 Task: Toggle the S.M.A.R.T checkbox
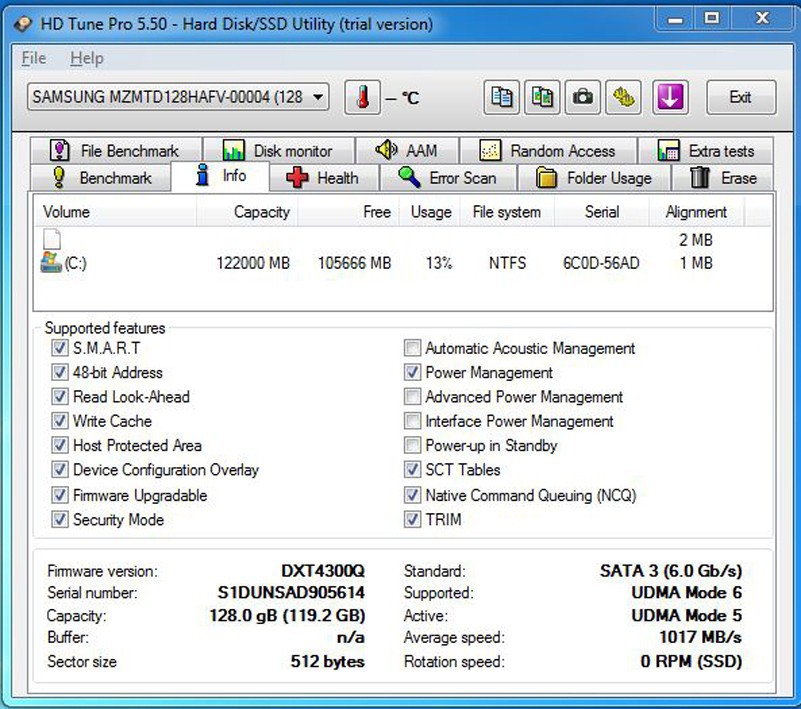point(60,348)
